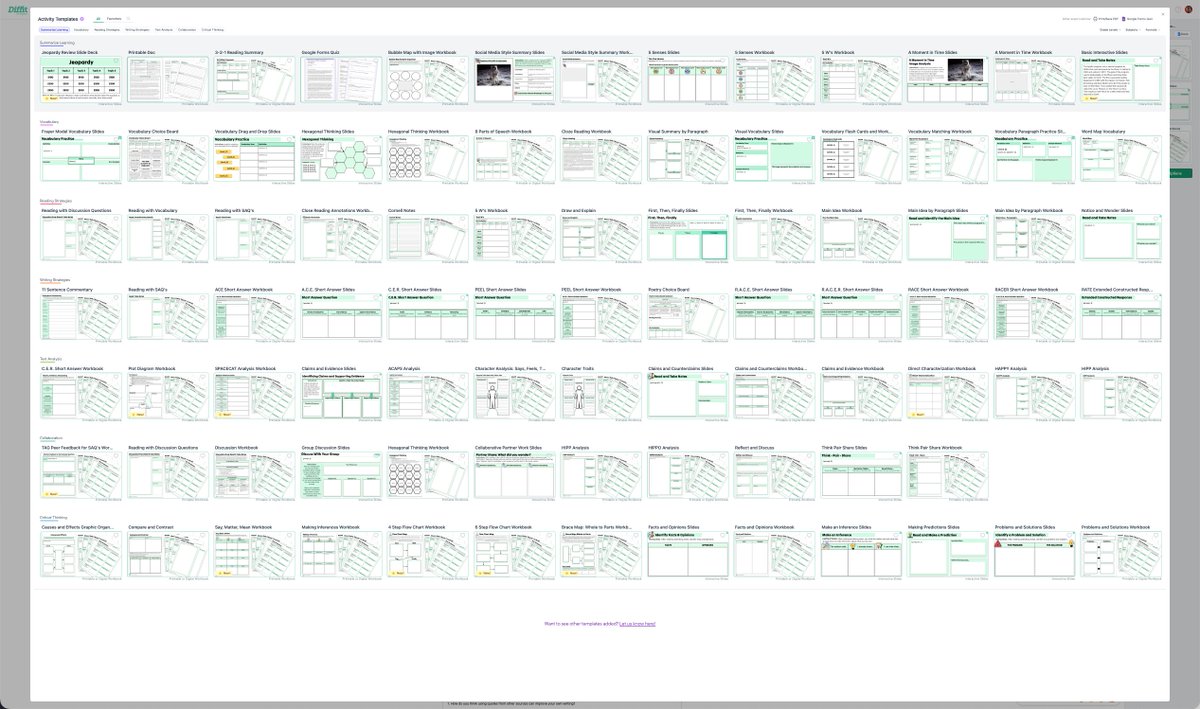Open Vocabulary Drag and Drop Slides thumbnail

[255, 158]
